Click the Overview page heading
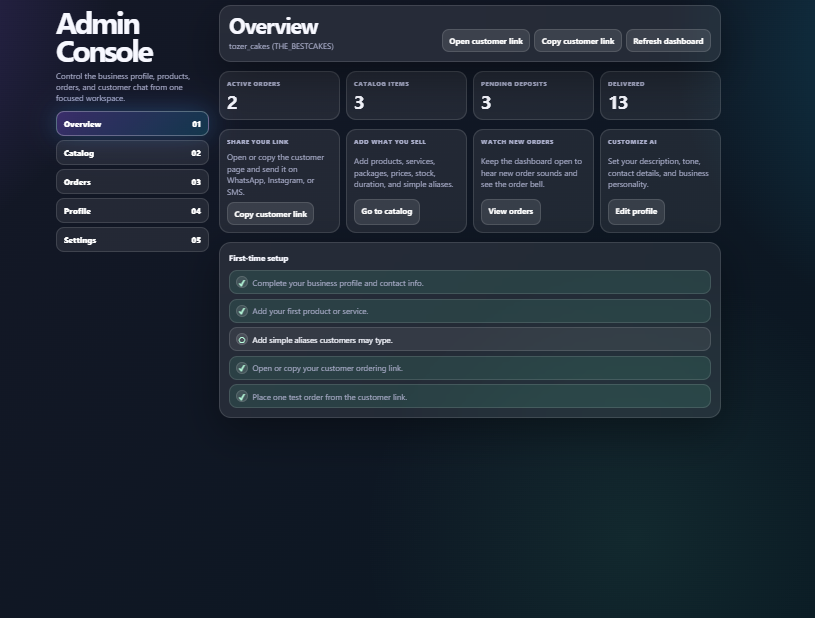This screenshot has height=618, width=815. pyautogui.click(x=273, y=26)
